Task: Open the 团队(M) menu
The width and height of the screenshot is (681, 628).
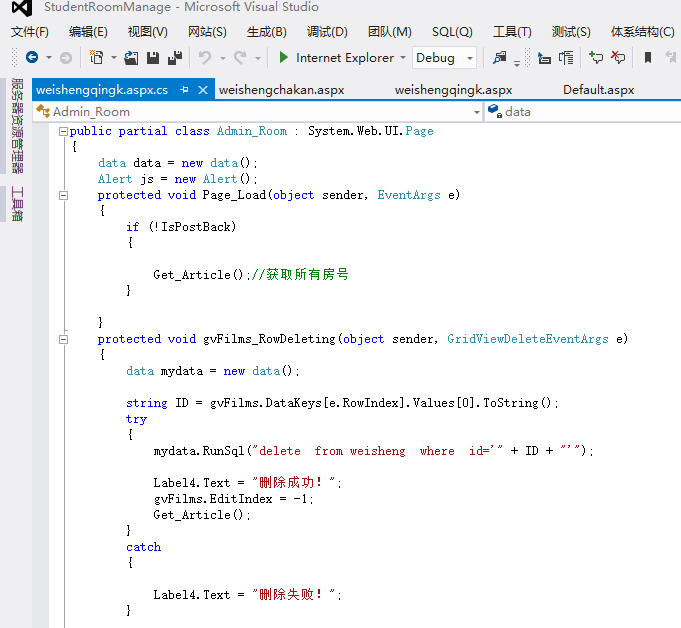Action: click(390, 32)
